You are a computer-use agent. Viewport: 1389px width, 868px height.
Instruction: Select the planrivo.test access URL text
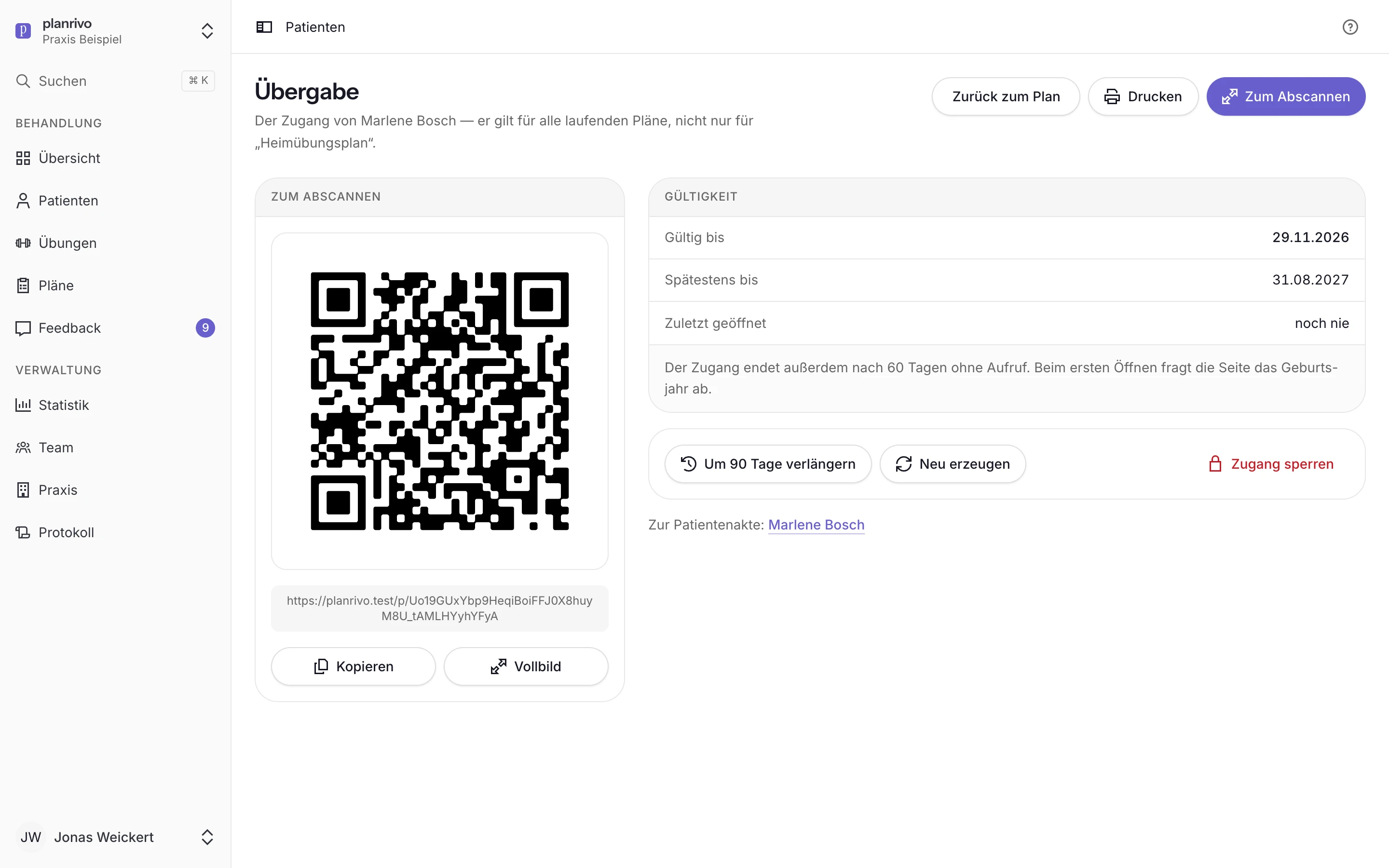coord(440,608)
